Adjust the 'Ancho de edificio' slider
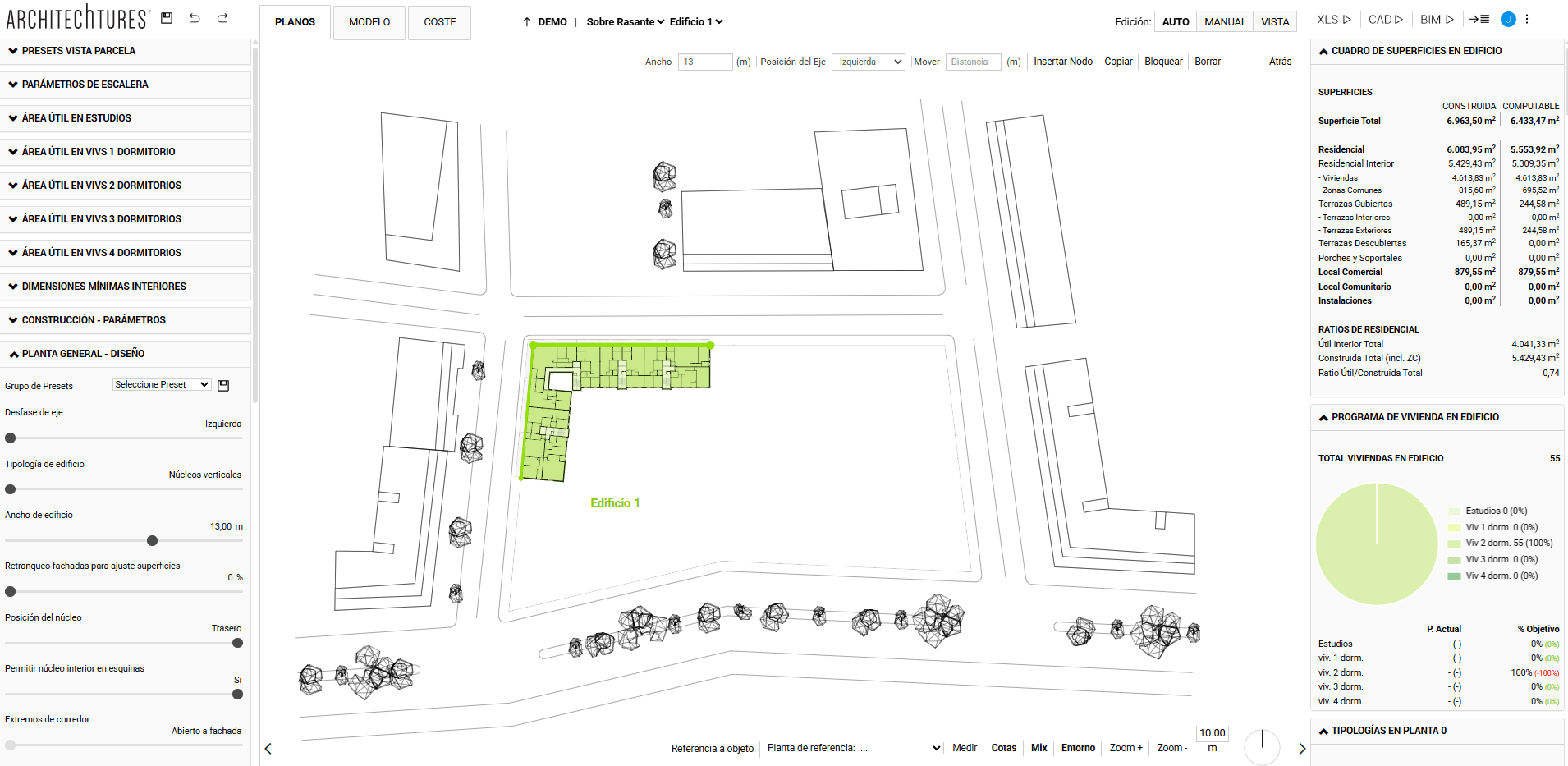Viewport: 1568px width, 766px height. [x=151, y=541]
